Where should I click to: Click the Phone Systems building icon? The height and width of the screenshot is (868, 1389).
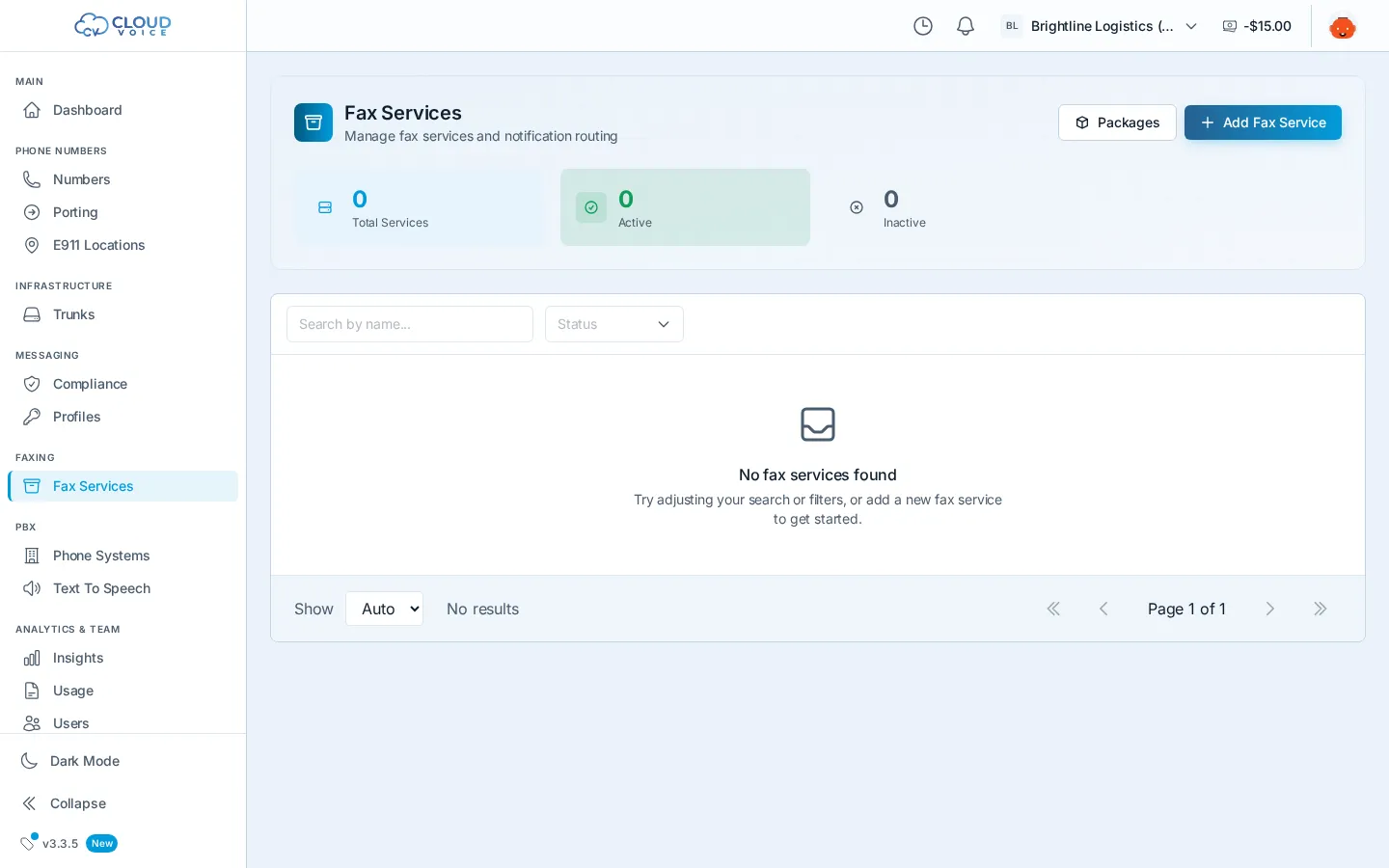point(32,556)
